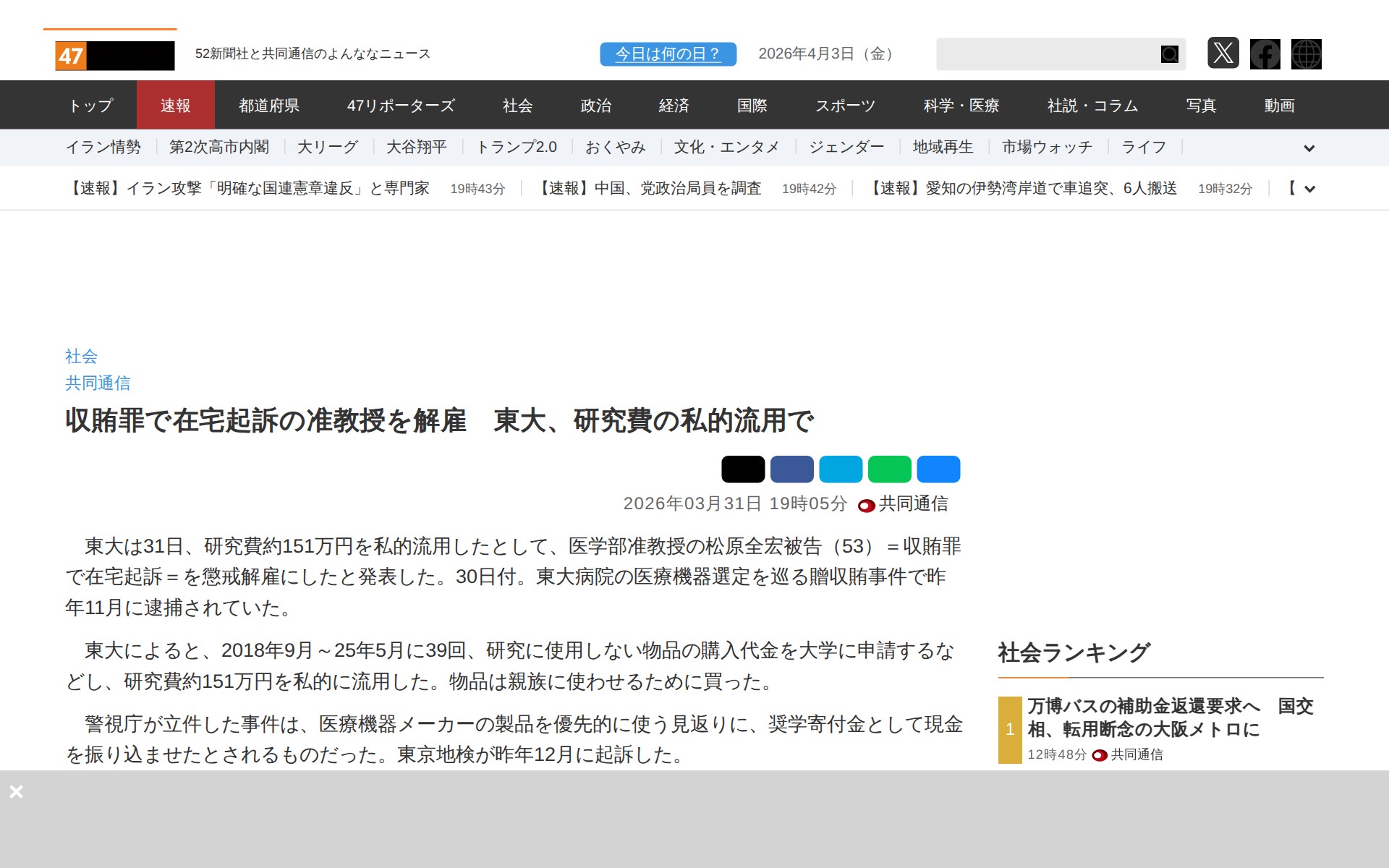Share article with the green LINE button

pos(889,469)
